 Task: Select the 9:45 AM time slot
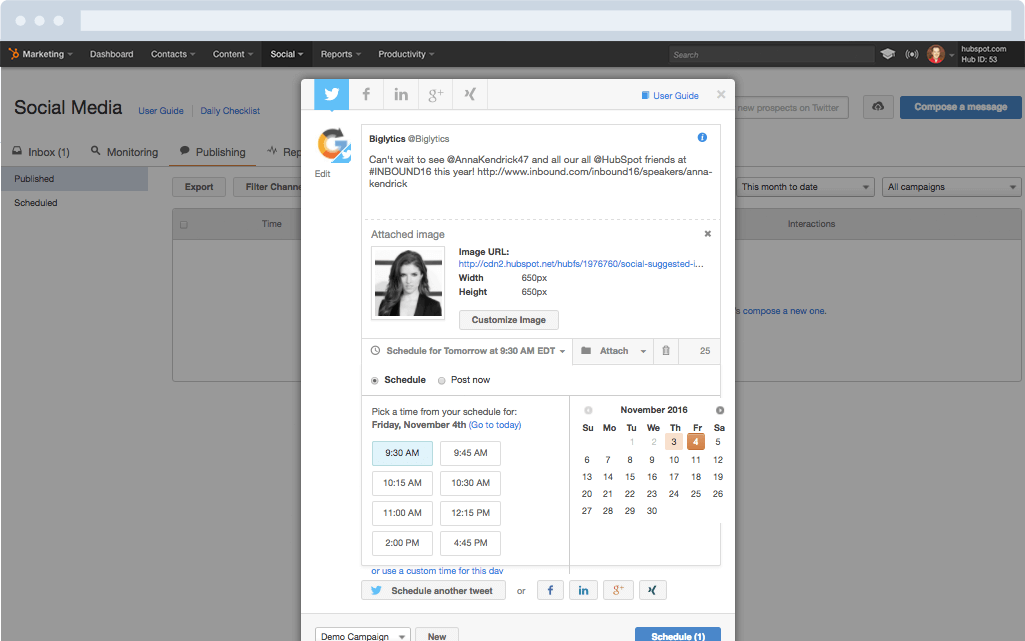click(x=470, y=453)
